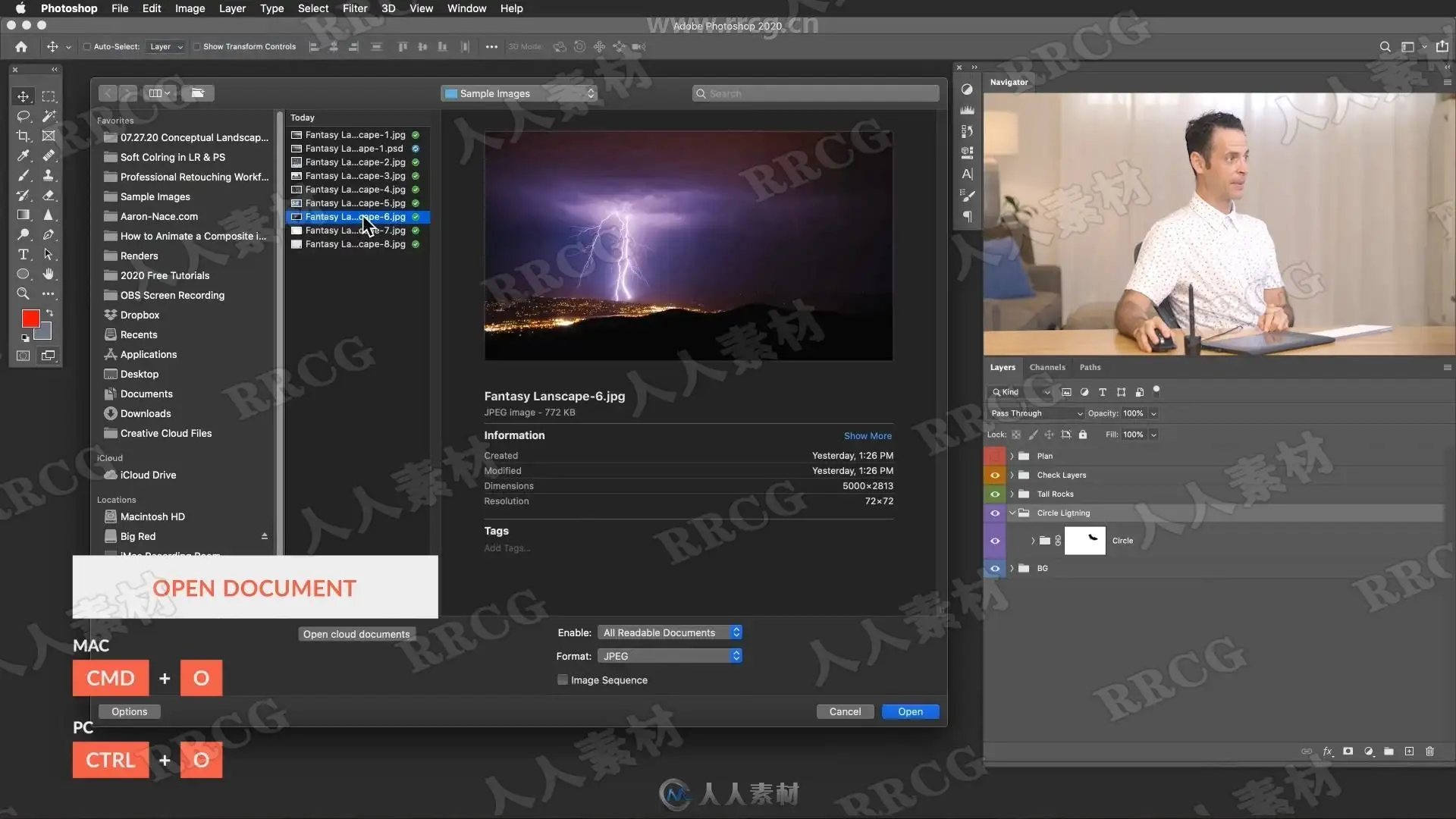
Task: Select the Type tool
Action: 24,254
